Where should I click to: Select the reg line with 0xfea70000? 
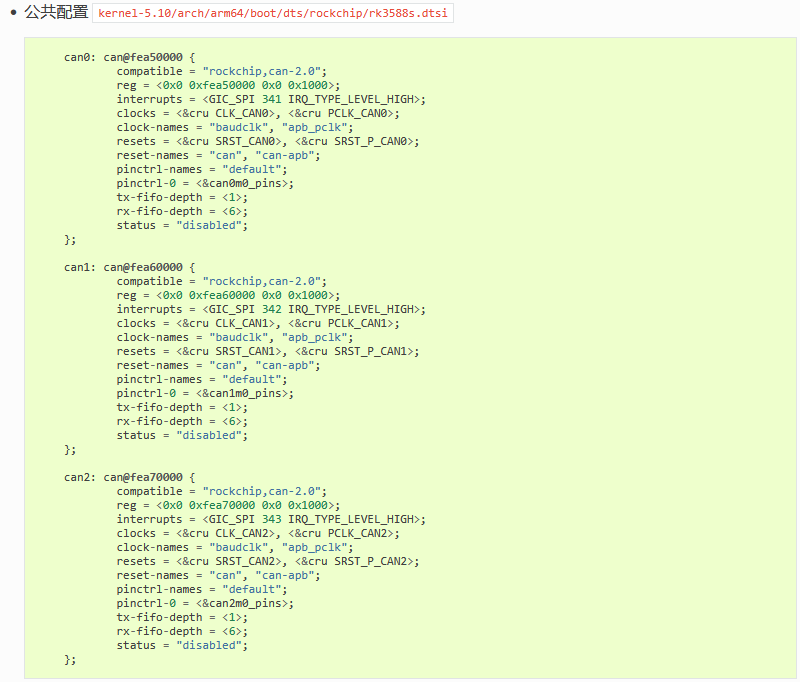pyautogui.click(x=228, y=506)
